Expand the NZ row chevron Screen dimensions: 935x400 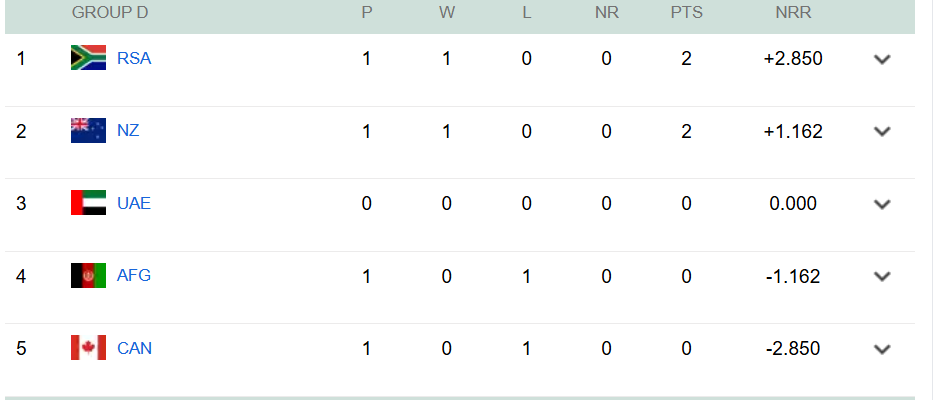881,131
